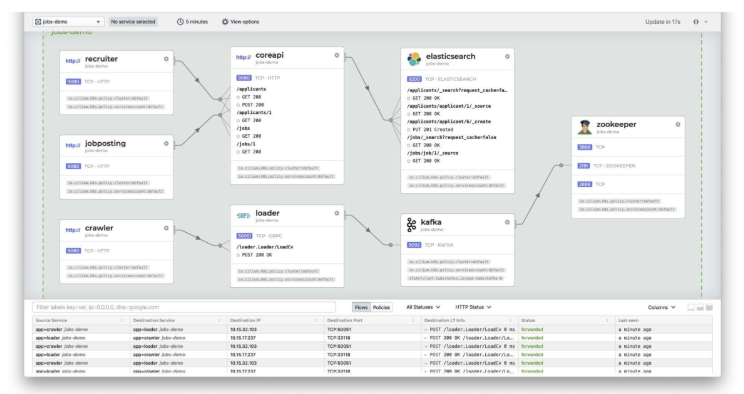Open View options
This screenshot has width=744, height=394.
click(x=240, y=22)
